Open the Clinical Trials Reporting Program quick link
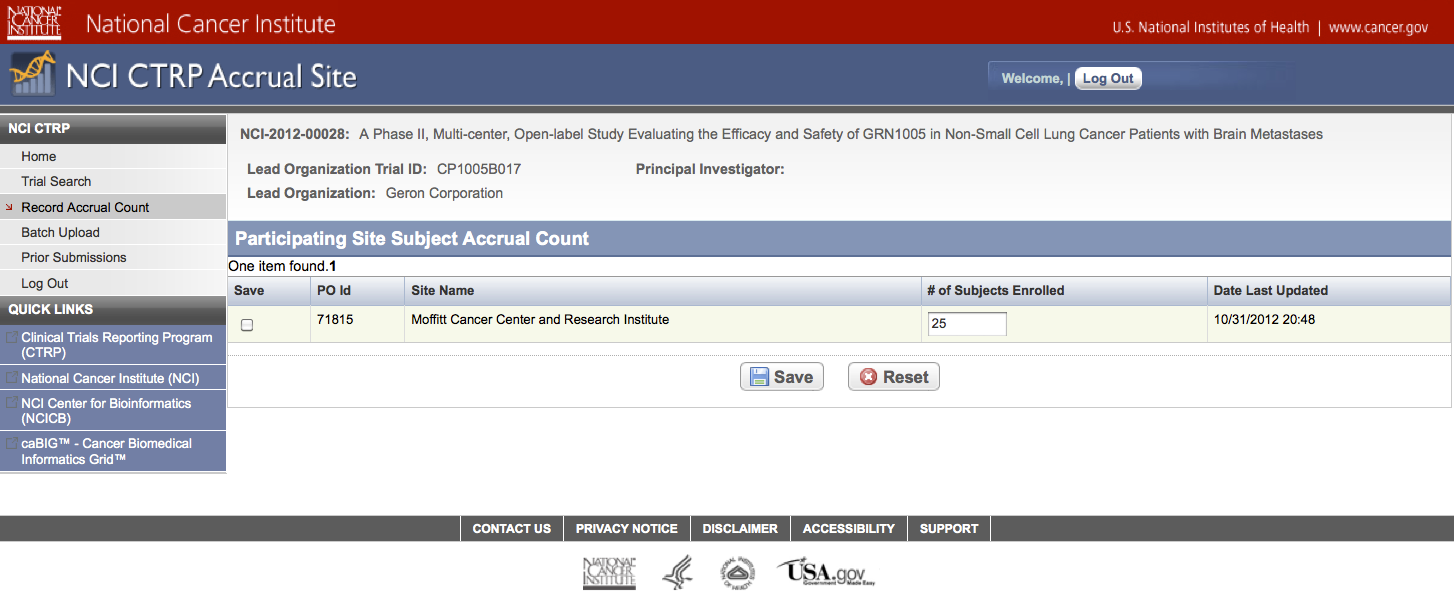 (x=116, y=345)
